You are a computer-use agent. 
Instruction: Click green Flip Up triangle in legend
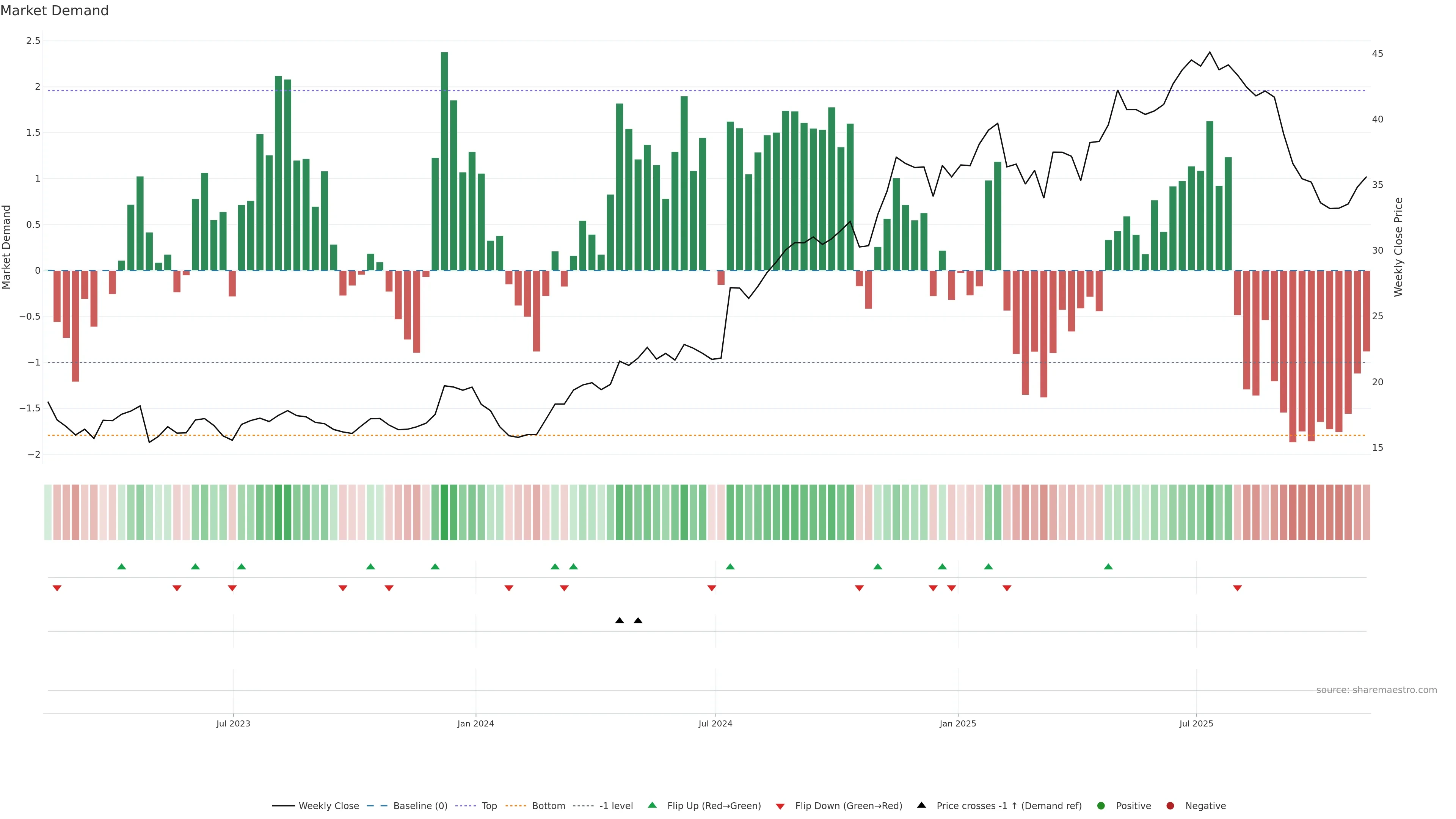point(652,805)
